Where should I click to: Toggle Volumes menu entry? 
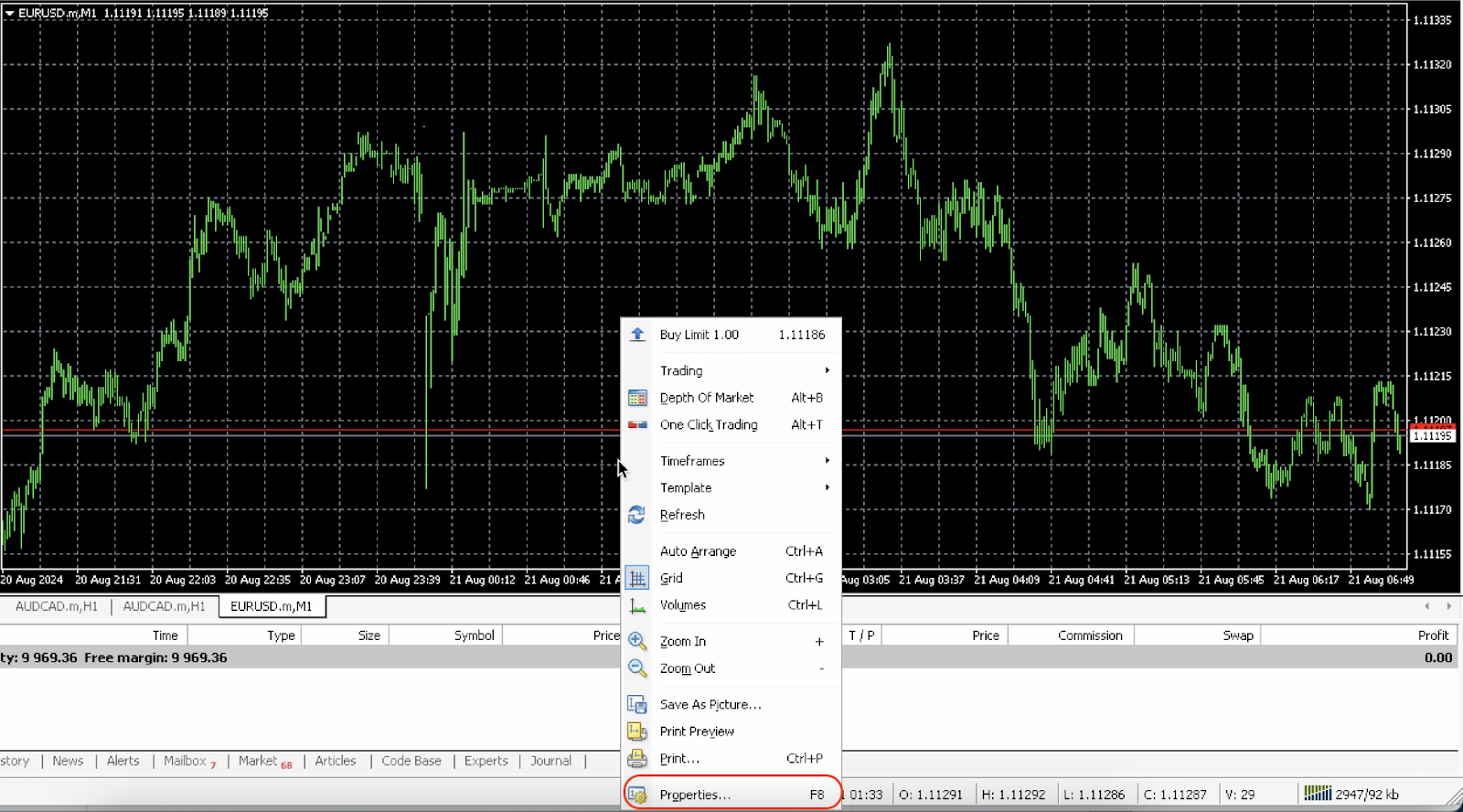tap(731, 605)
